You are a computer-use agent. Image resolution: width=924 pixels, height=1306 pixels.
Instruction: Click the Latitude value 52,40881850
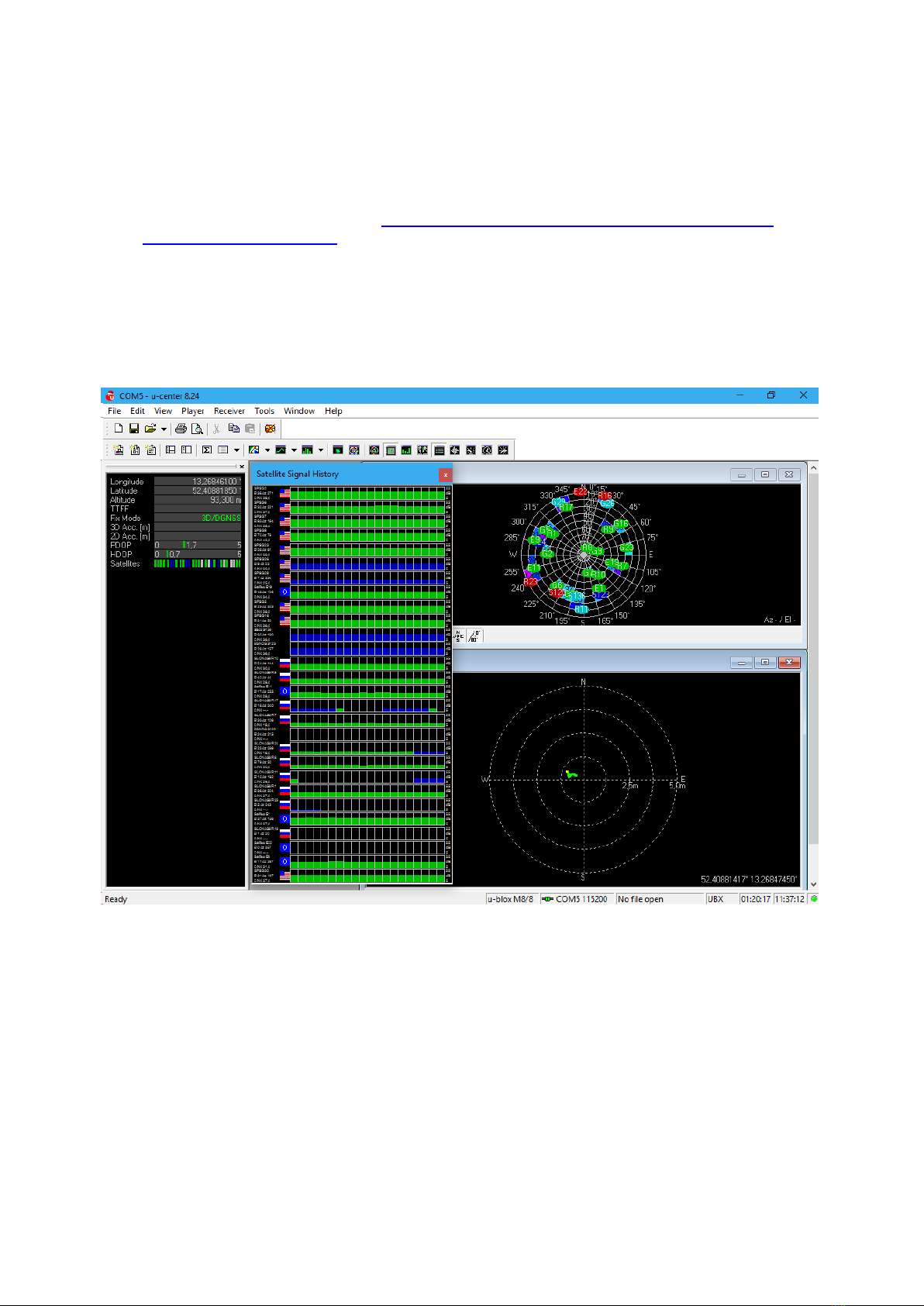tap(198, 491)
